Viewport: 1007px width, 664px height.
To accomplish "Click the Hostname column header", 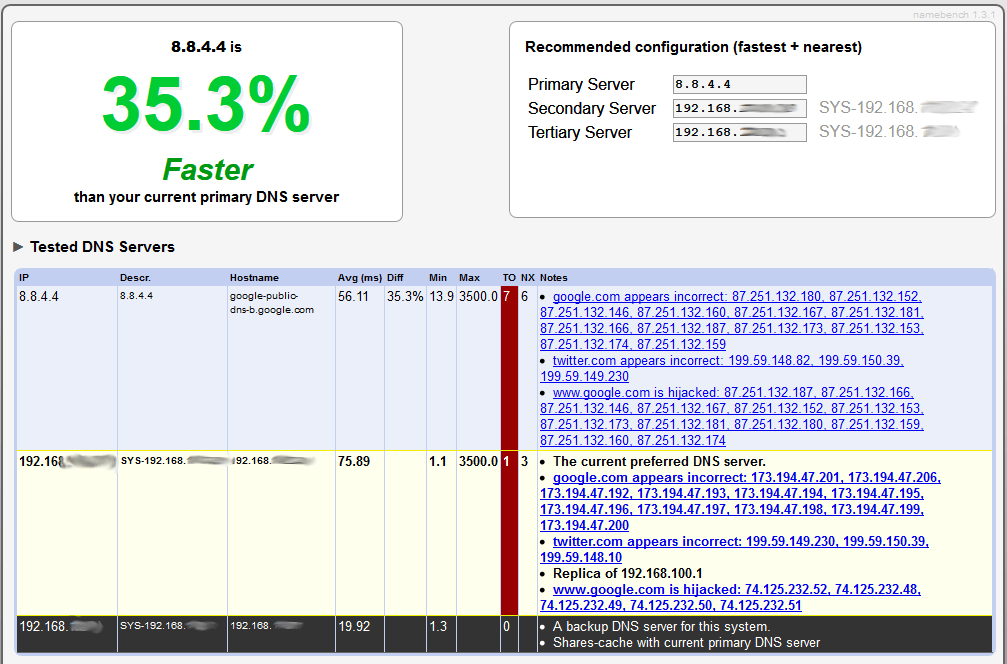I will (x=254, y=277).
